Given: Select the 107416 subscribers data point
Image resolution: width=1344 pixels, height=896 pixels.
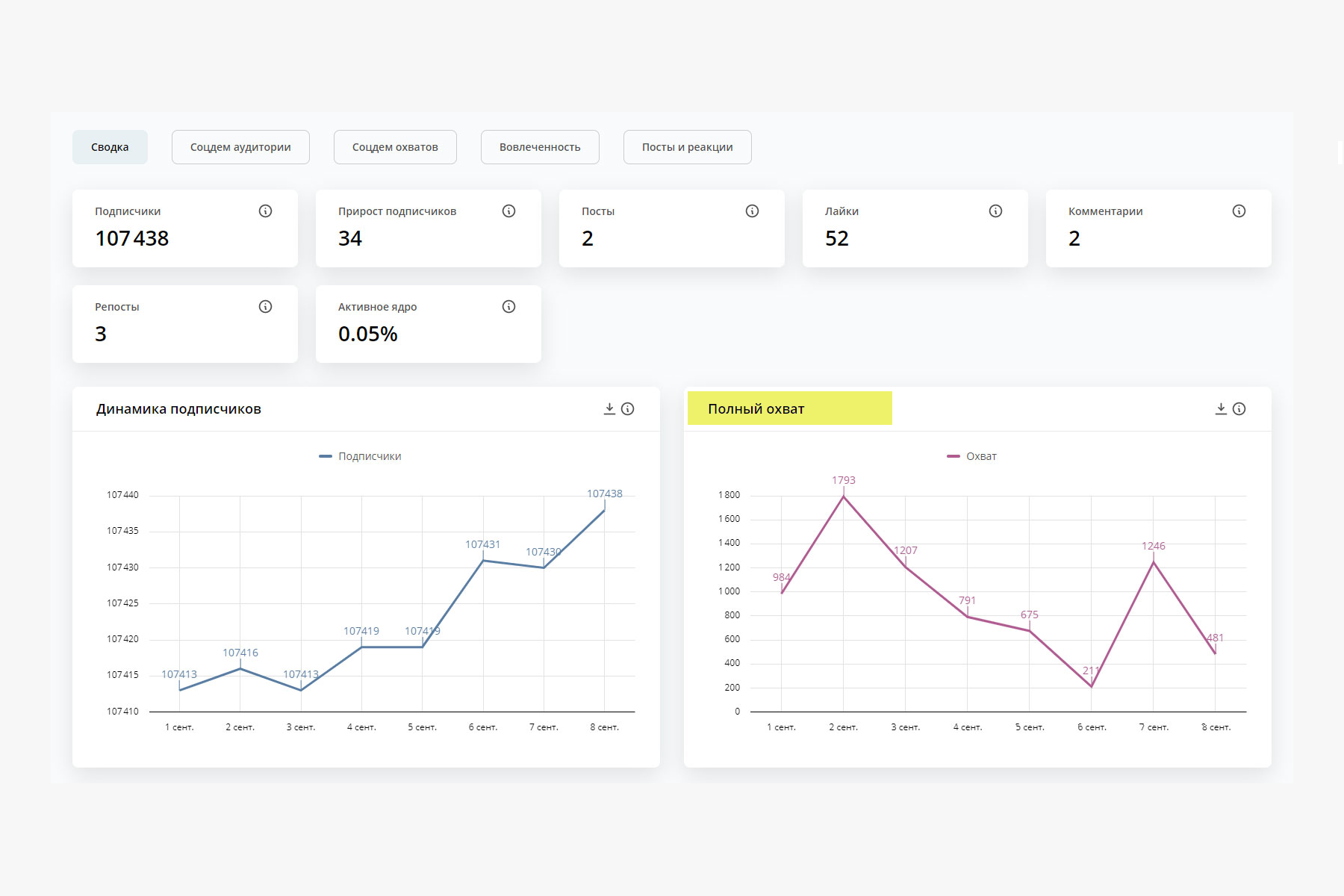Looking at the screenshot, I should coord(240,668).
